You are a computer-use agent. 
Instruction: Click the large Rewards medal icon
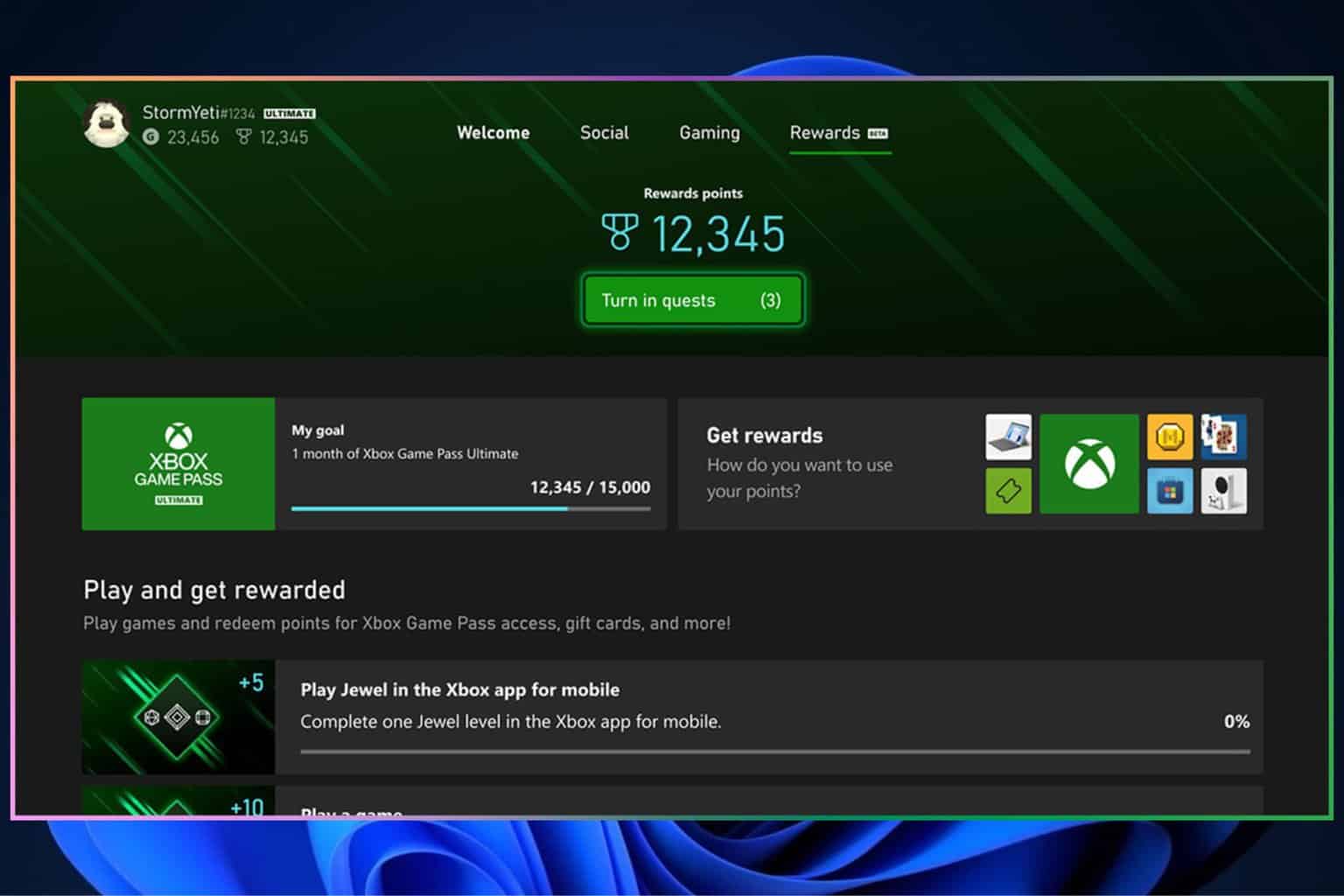[619, 232]
